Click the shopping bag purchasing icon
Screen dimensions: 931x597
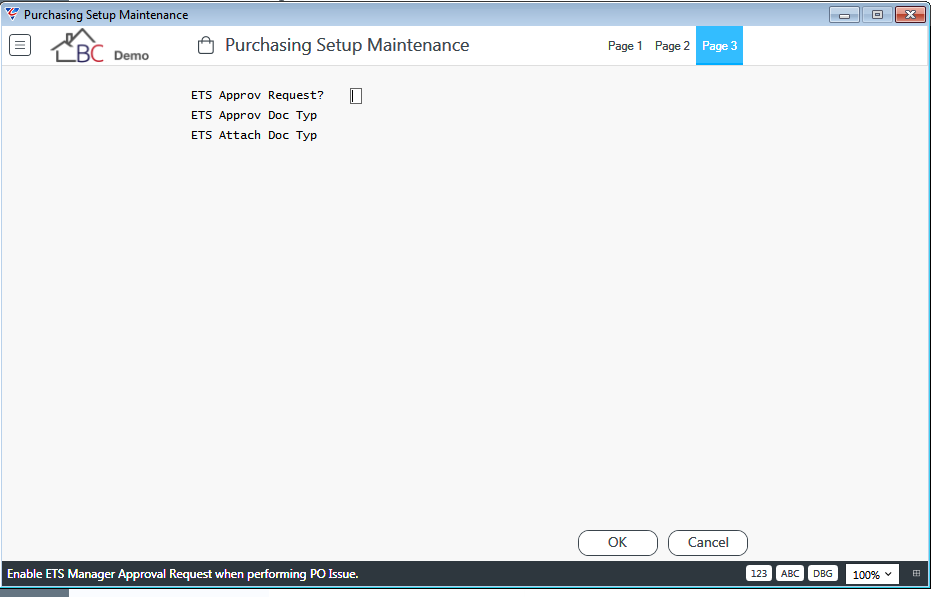(x=205, y=45)
